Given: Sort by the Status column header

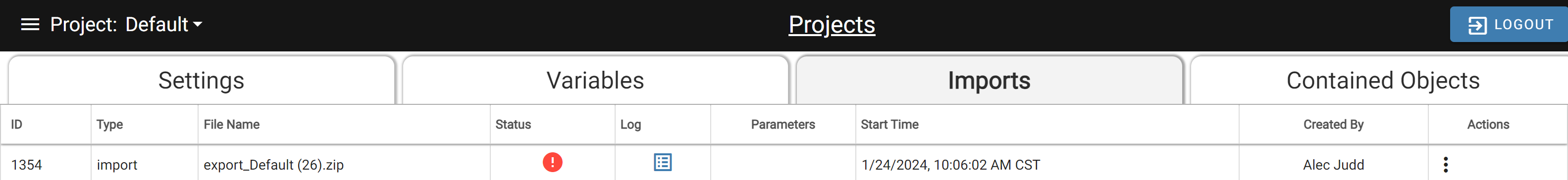Looking at the screenshot, I should point(513,125).
